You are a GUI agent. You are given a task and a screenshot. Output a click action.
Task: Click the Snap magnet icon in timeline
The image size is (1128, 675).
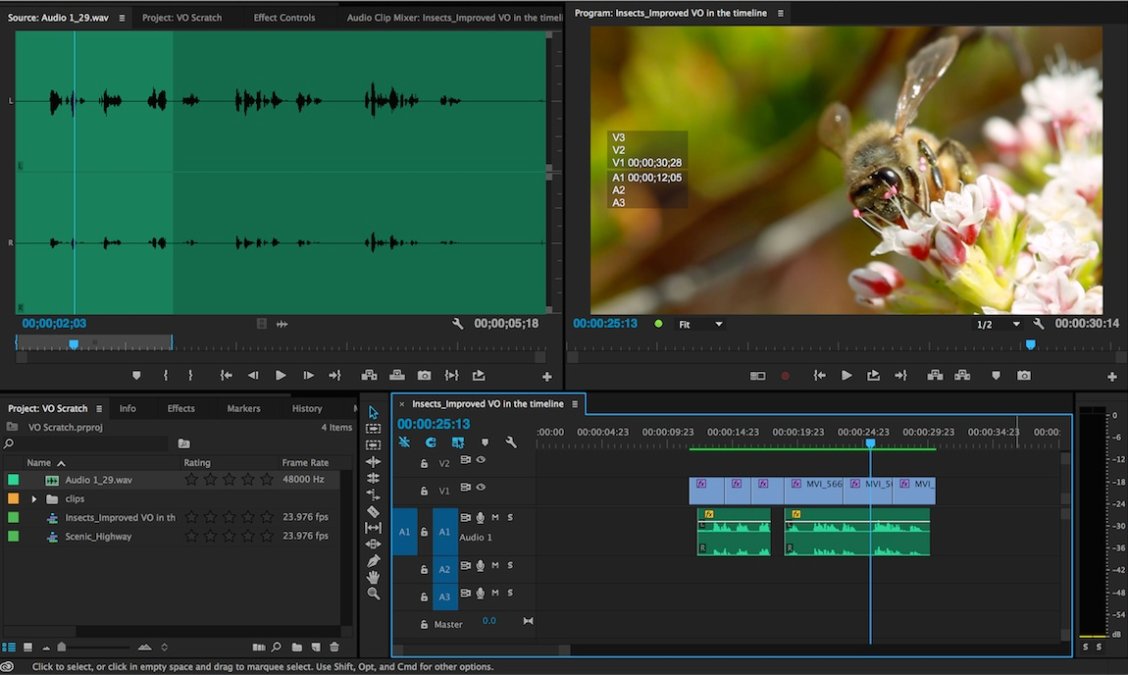coord(431,442)
